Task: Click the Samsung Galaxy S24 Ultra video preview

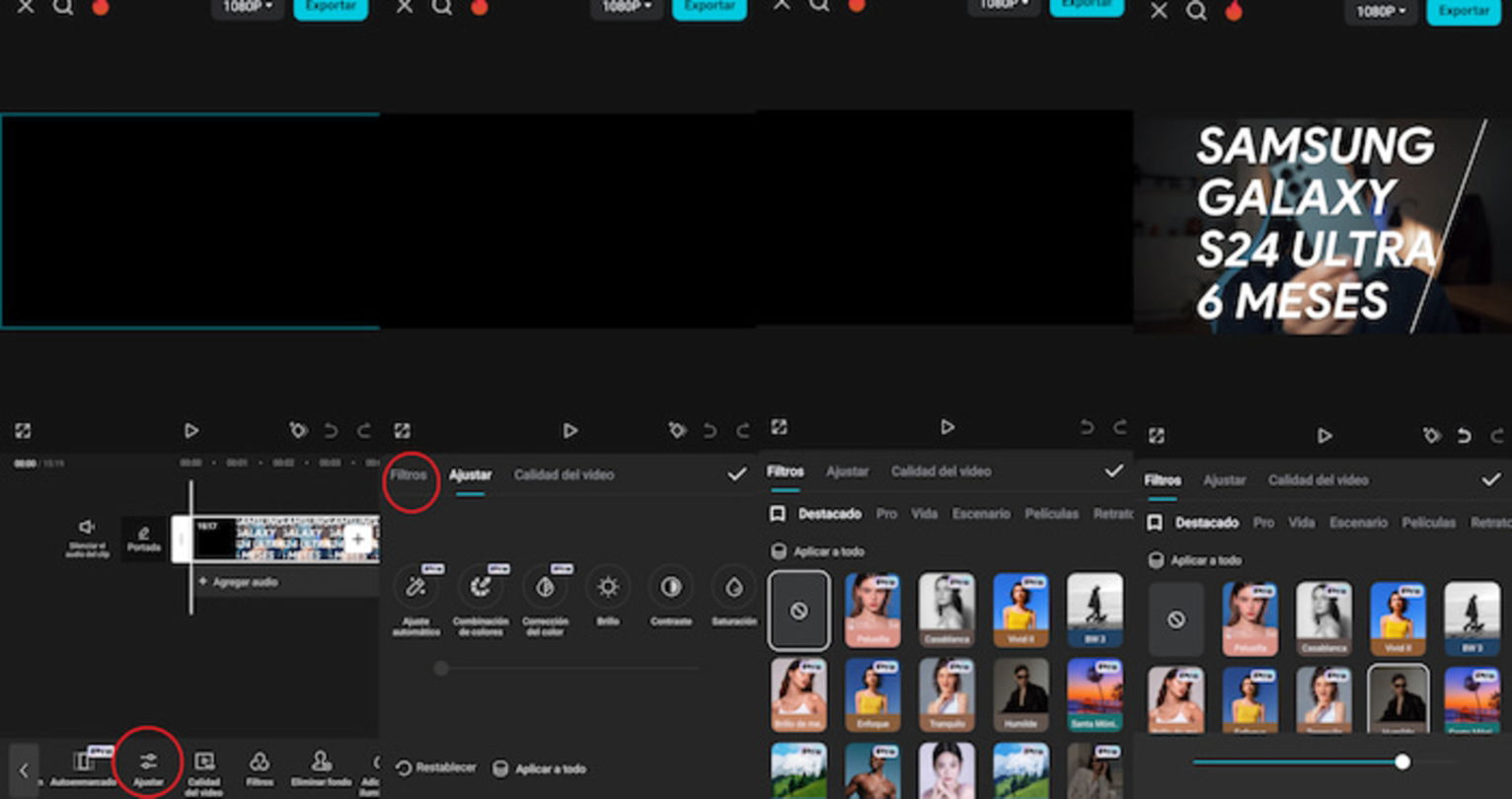Action: pyautogui.click(x=1323, y=226)
